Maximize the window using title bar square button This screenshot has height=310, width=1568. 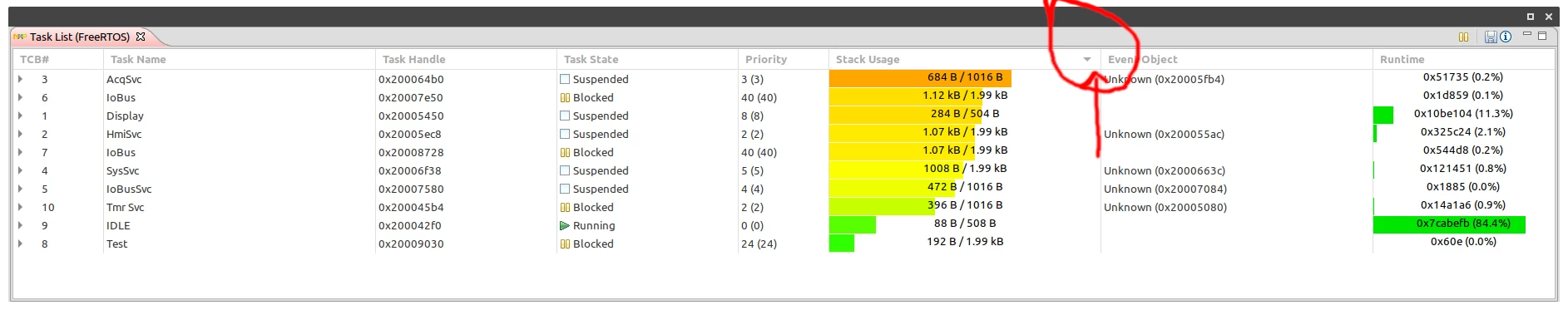1530,17
